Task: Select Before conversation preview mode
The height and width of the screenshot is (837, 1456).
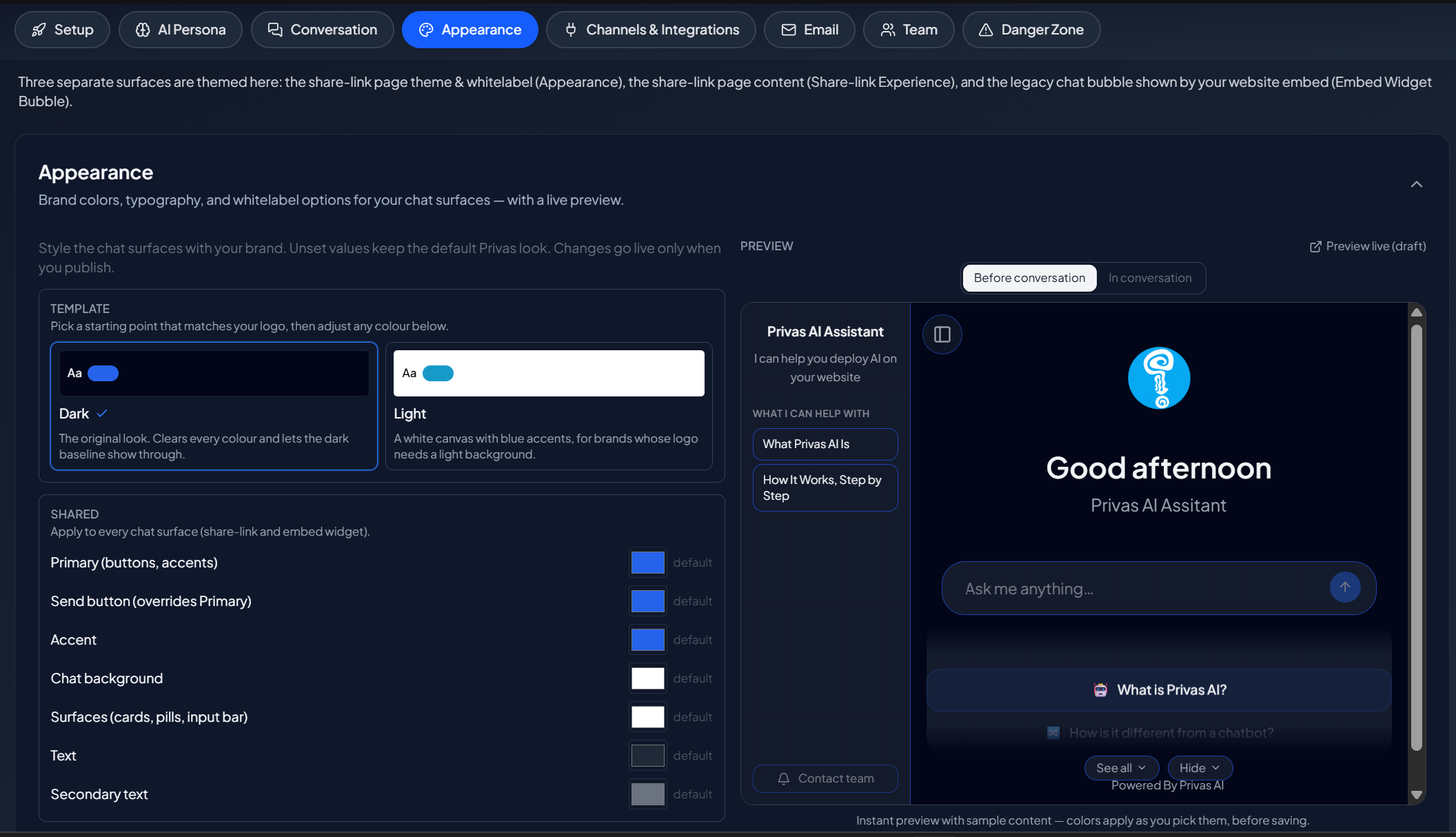Action: [1029, 278]
